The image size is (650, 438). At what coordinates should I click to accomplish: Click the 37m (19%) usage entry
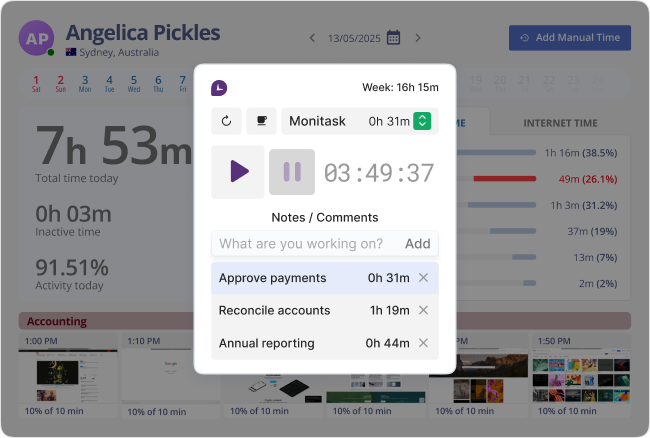click(592, 231)
